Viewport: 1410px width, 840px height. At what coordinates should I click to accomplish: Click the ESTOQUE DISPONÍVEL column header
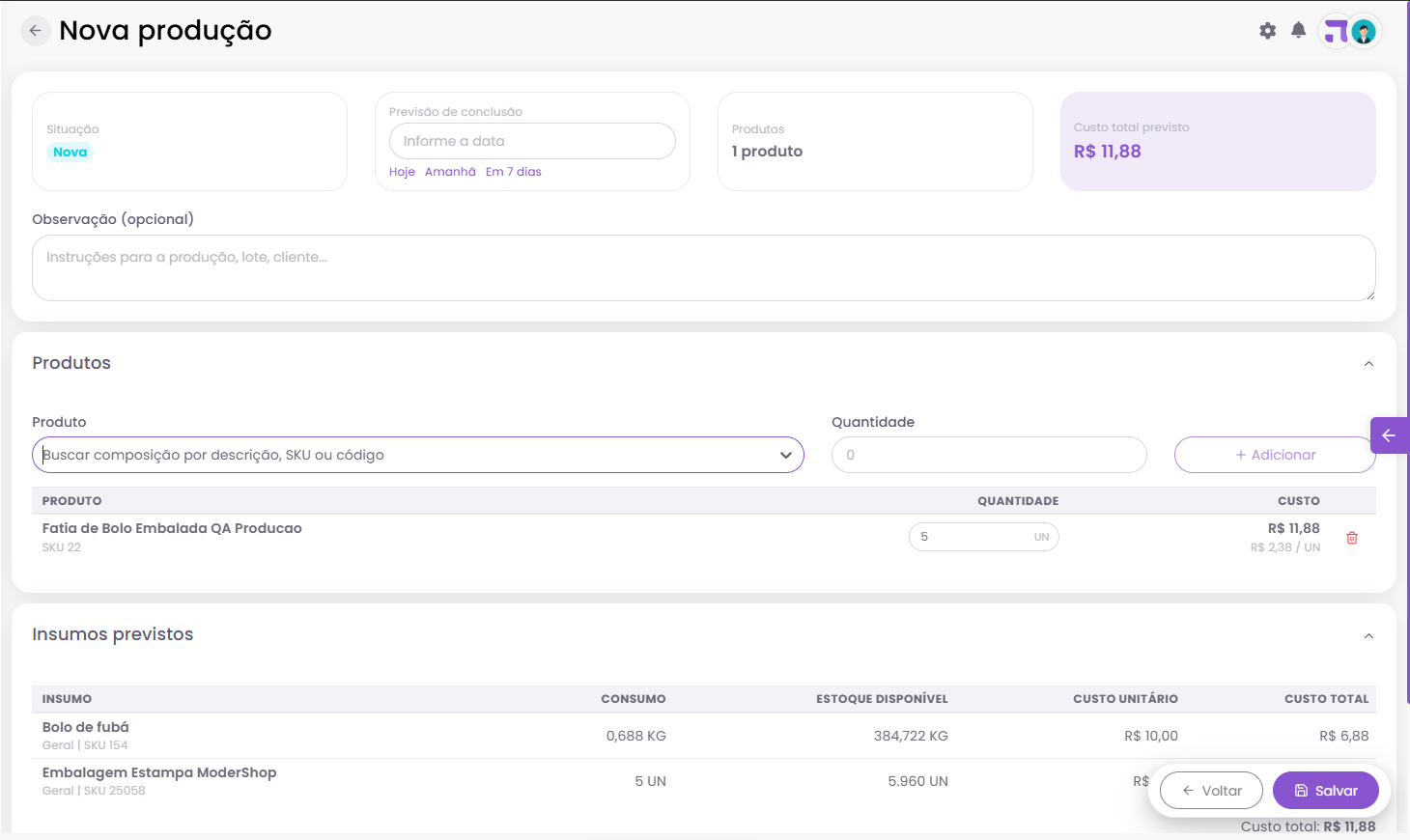(x=883, y=699)
